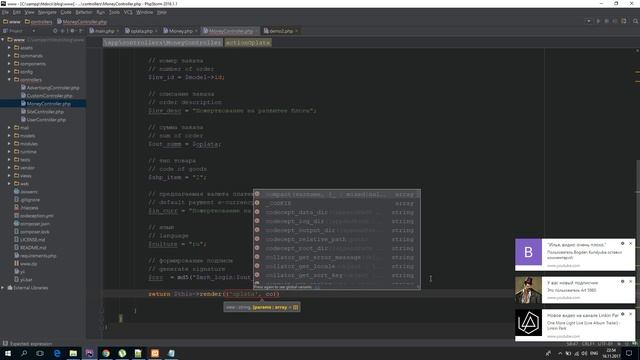The height and width of the screenshot is (360, 640).
Task: Choose _COOKIE from autocomplete list
Action: click(x=337, y=203)
